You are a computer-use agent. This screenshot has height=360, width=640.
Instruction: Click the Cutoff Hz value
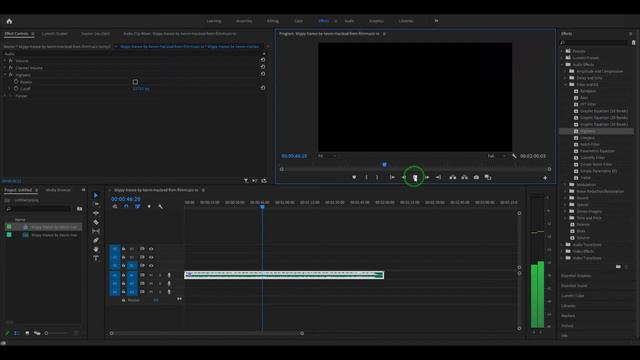click(x=141, y=89)
